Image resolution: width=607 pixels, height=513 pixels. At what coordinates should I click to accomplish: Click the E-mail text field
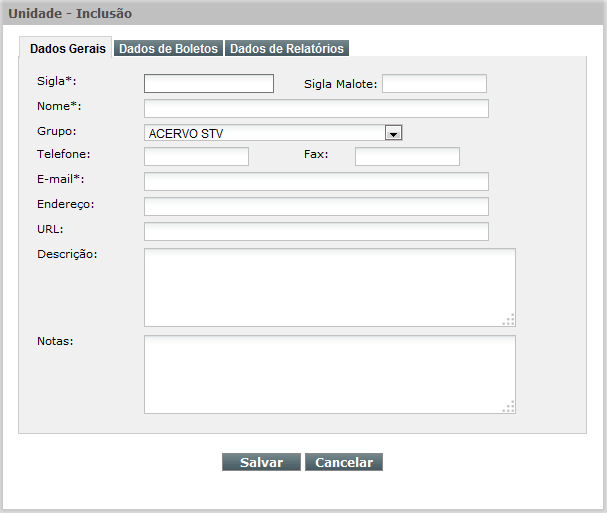click(316, 182)
